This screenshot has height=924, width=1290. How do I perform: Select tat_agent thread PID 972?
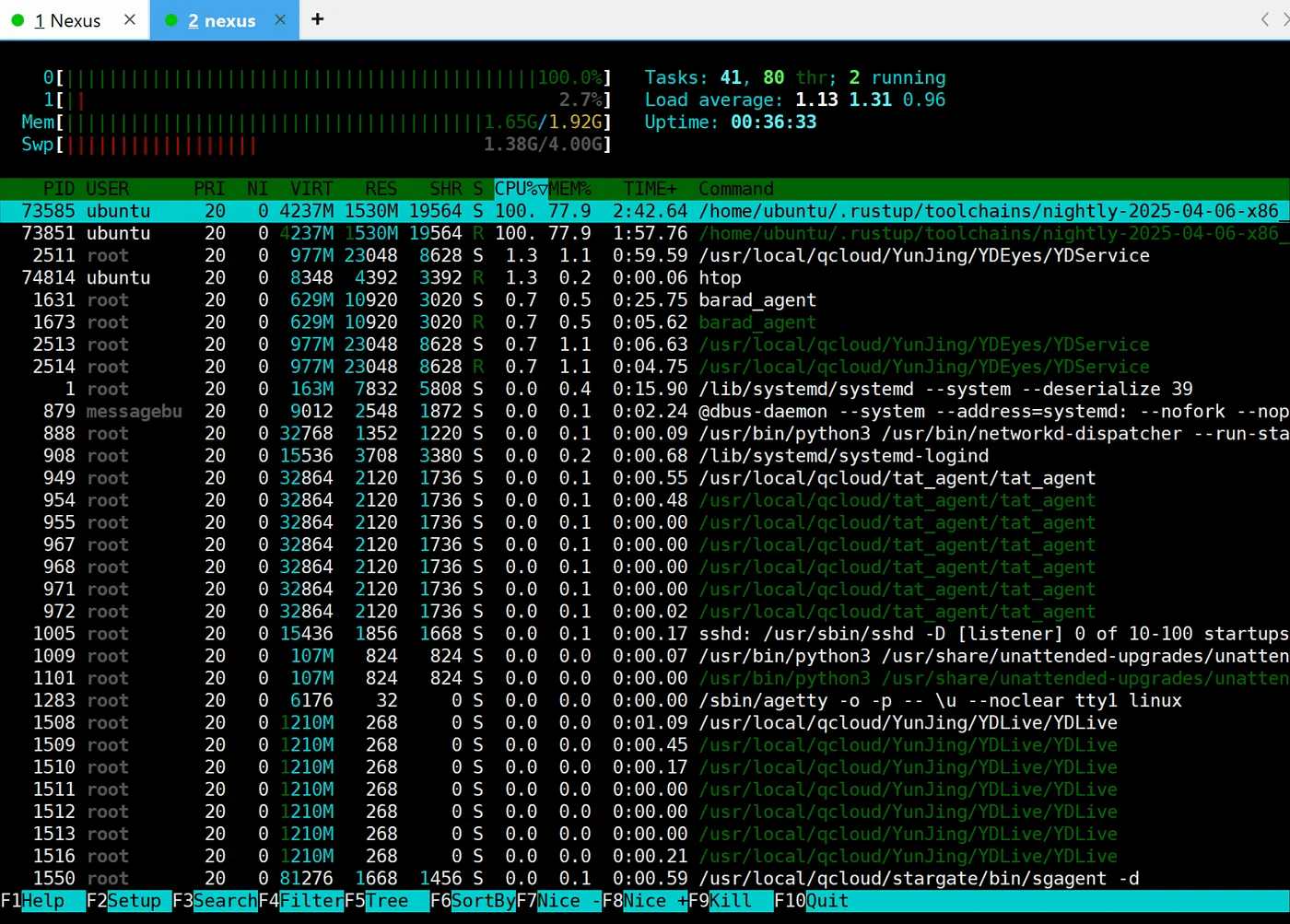tap(645, 612)
